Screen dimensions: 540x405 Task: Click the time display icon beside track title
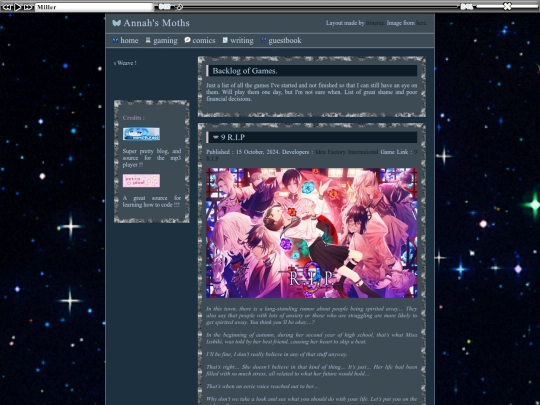tap(164, 7)
